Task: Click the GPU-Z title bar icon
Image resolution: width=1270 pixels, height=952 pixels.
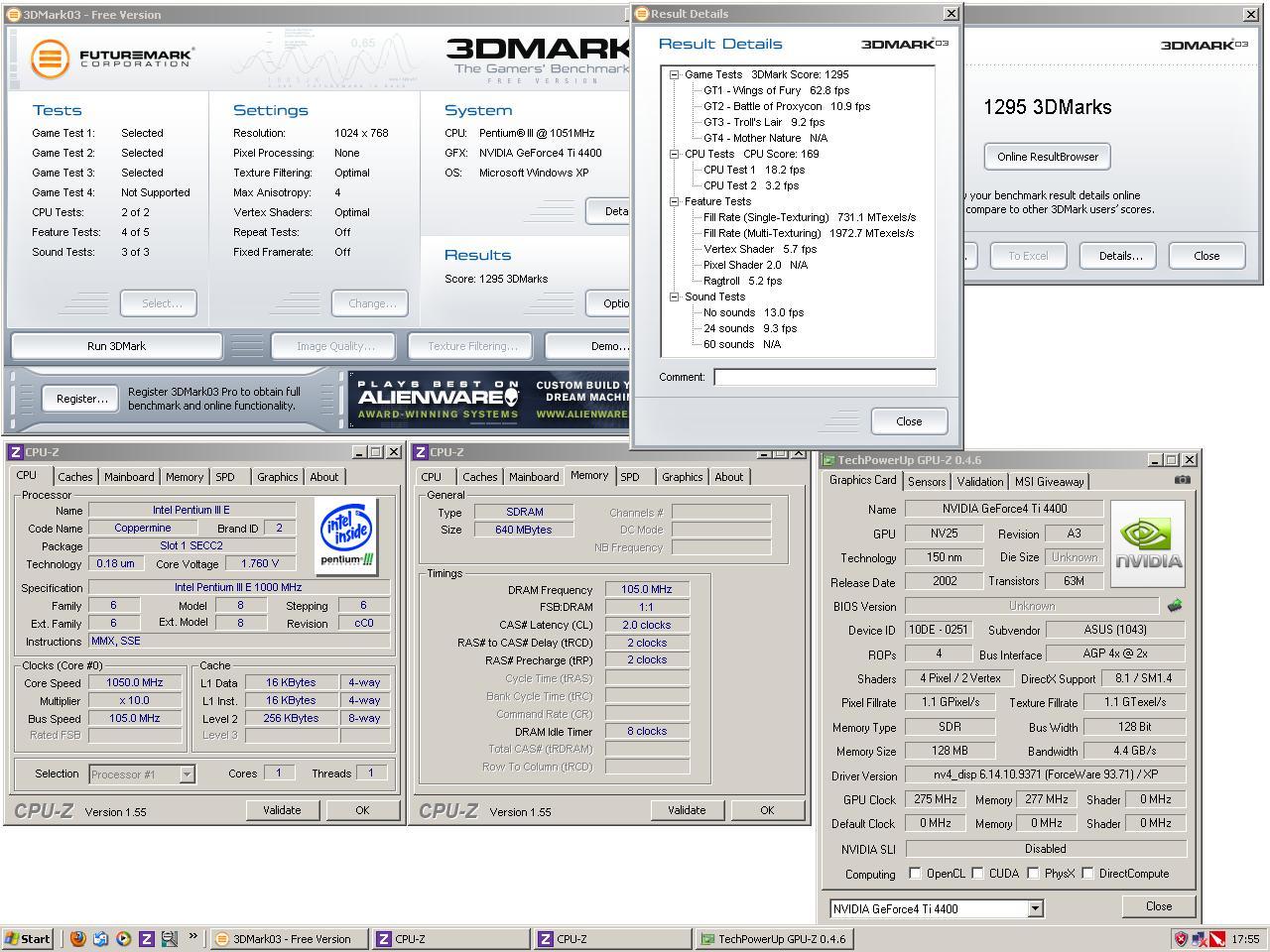Action: 829,460
